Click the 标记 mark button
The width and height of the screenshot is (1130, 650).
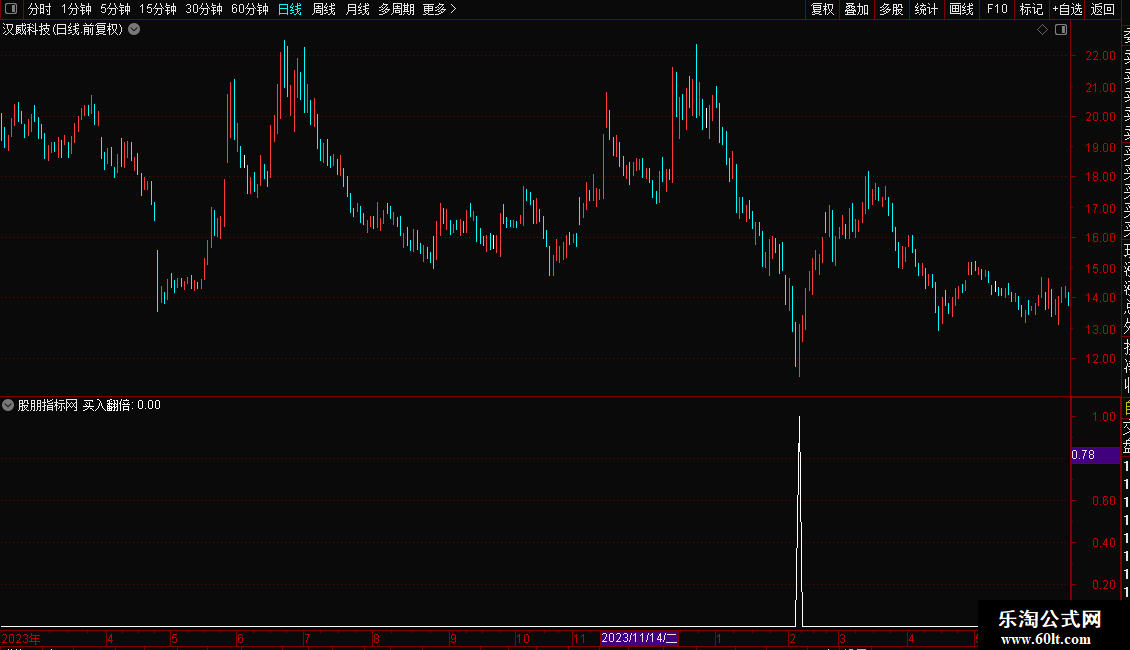tap(1031, 9)
